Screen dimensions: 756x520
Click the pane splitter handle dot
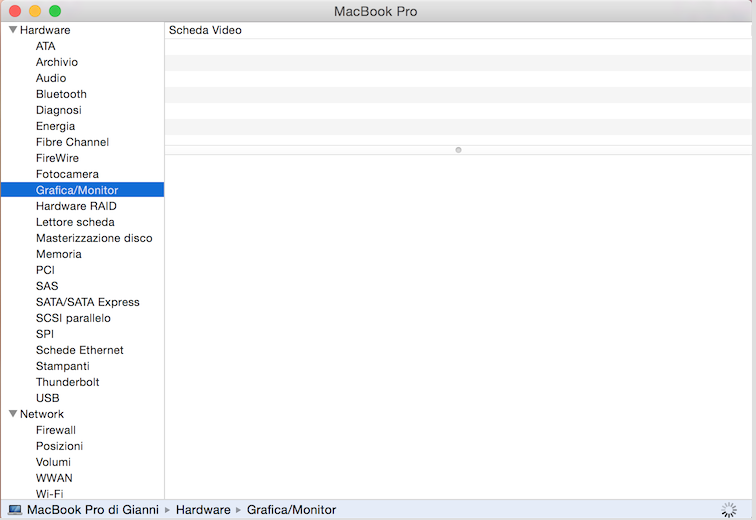(x=458, y=150)
